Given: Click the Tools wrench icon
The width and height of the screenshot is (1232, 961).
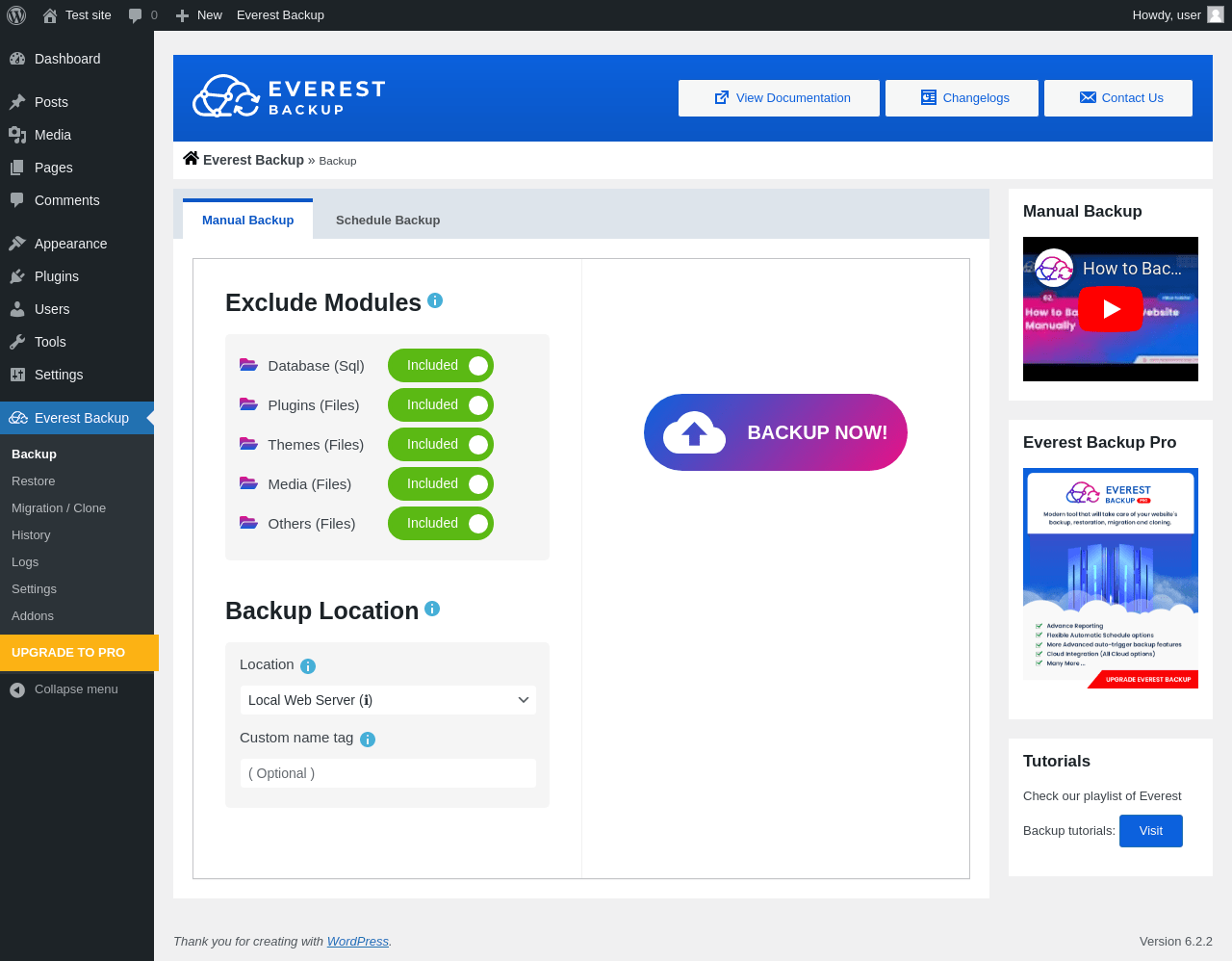Looking at the screenshot, I should (x=17, y=342).
